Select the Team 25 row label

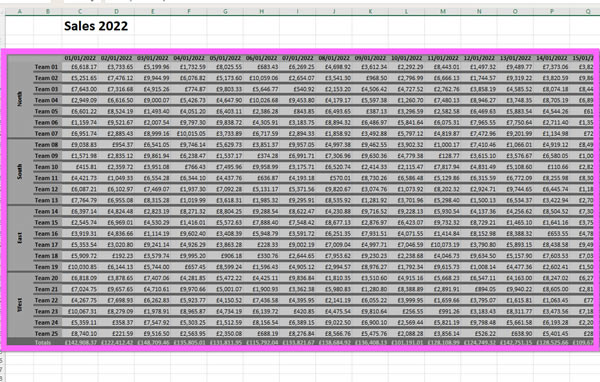point(47,333)
